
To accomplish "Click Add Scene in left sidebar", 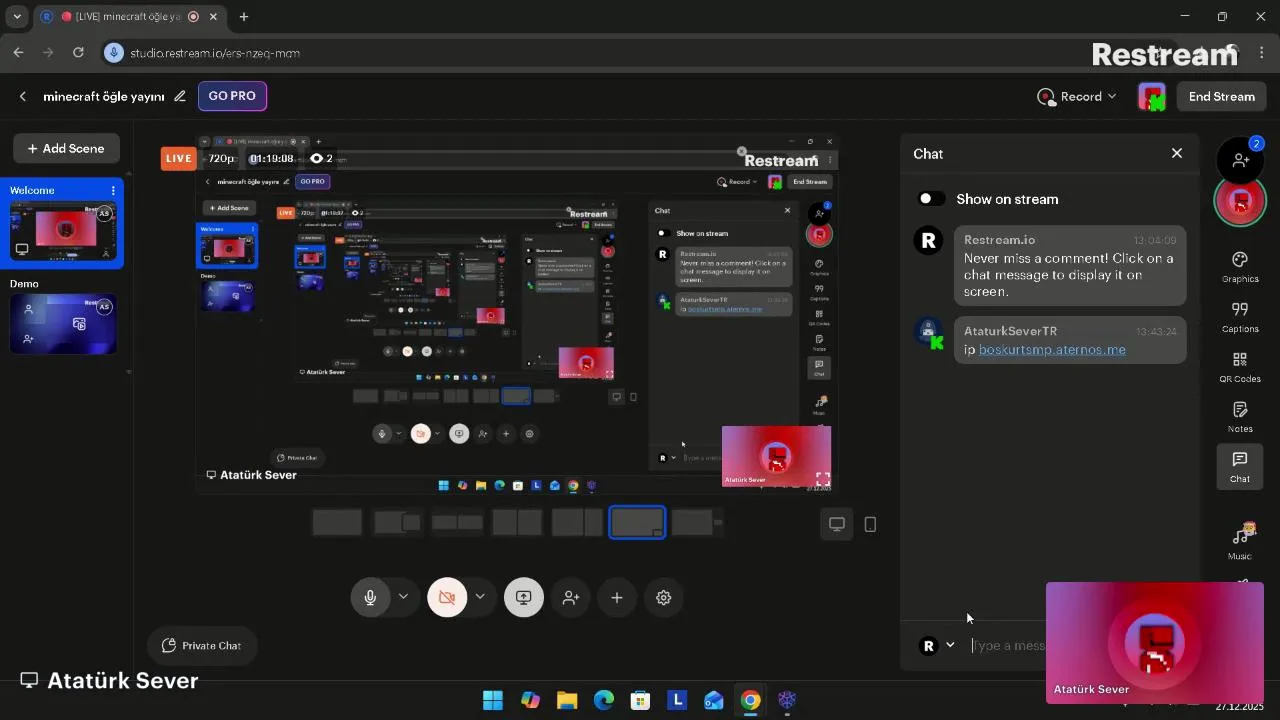I will (66, 148).
